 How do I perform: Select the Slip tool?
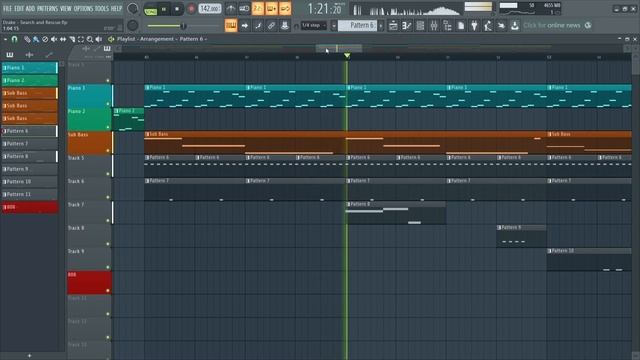63,39
